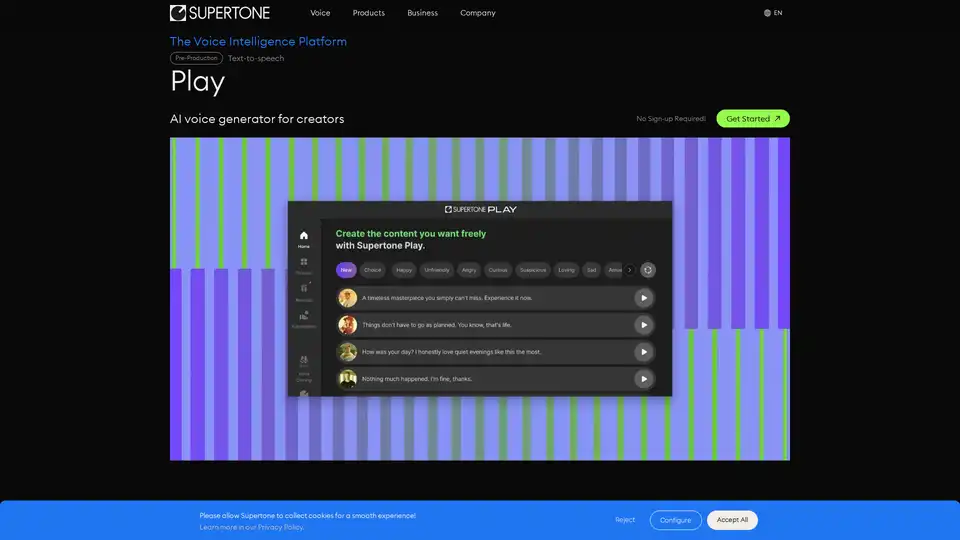Click the globe language icon

767,13
